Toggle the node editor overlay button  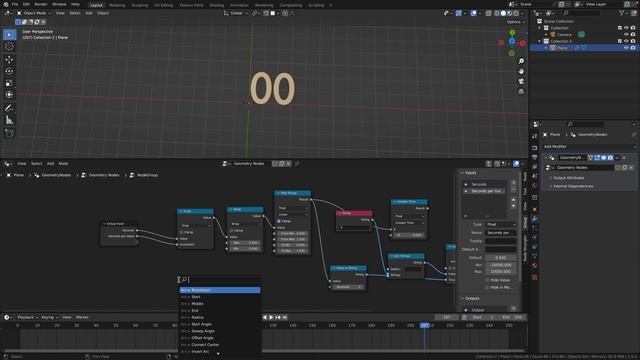516,164
